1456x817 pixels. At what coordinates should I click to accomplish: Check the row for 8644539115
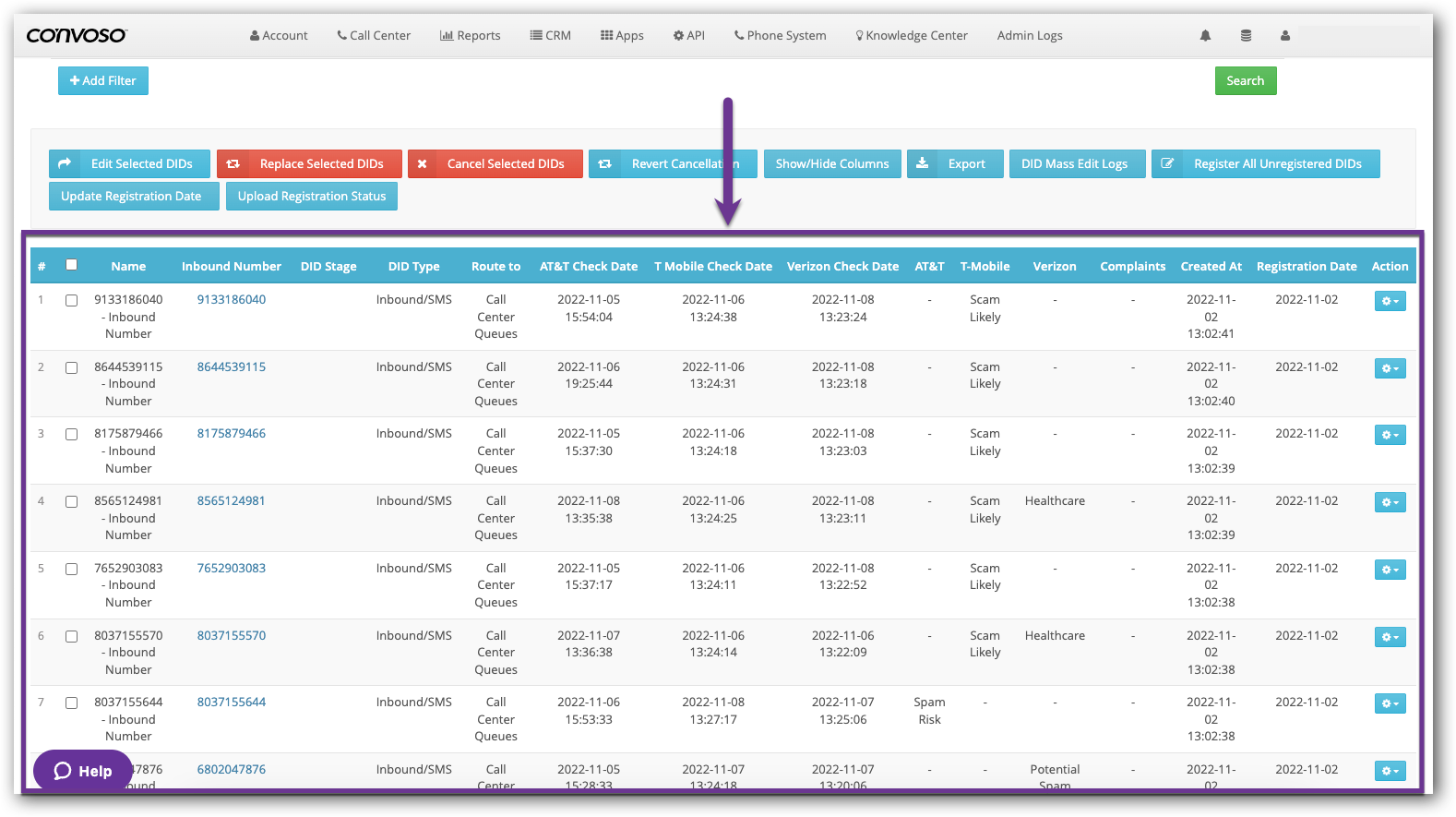pos(71,367)
